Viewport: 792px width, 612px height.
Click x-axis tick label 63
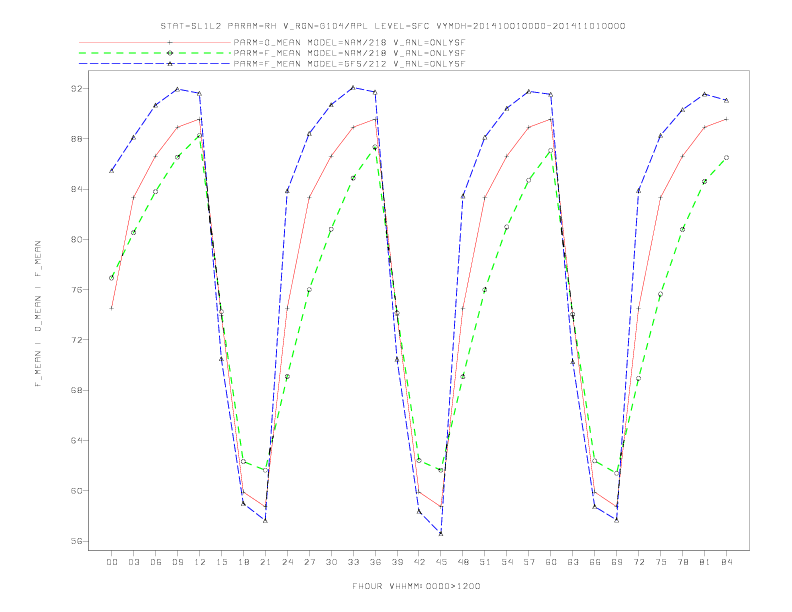(x=573, y=562)
